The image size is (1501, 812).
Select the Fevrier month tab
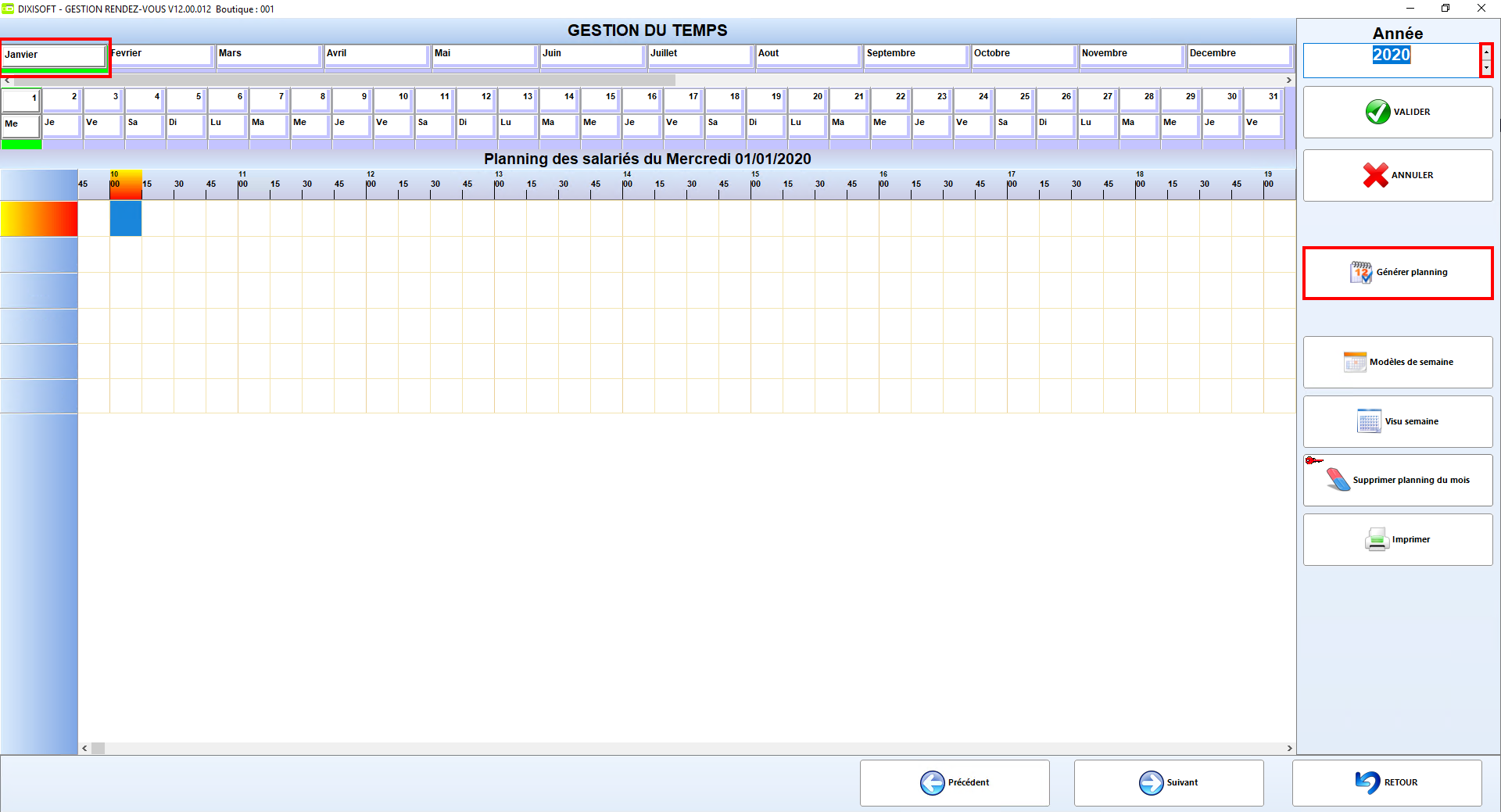(x=160, y=54)
